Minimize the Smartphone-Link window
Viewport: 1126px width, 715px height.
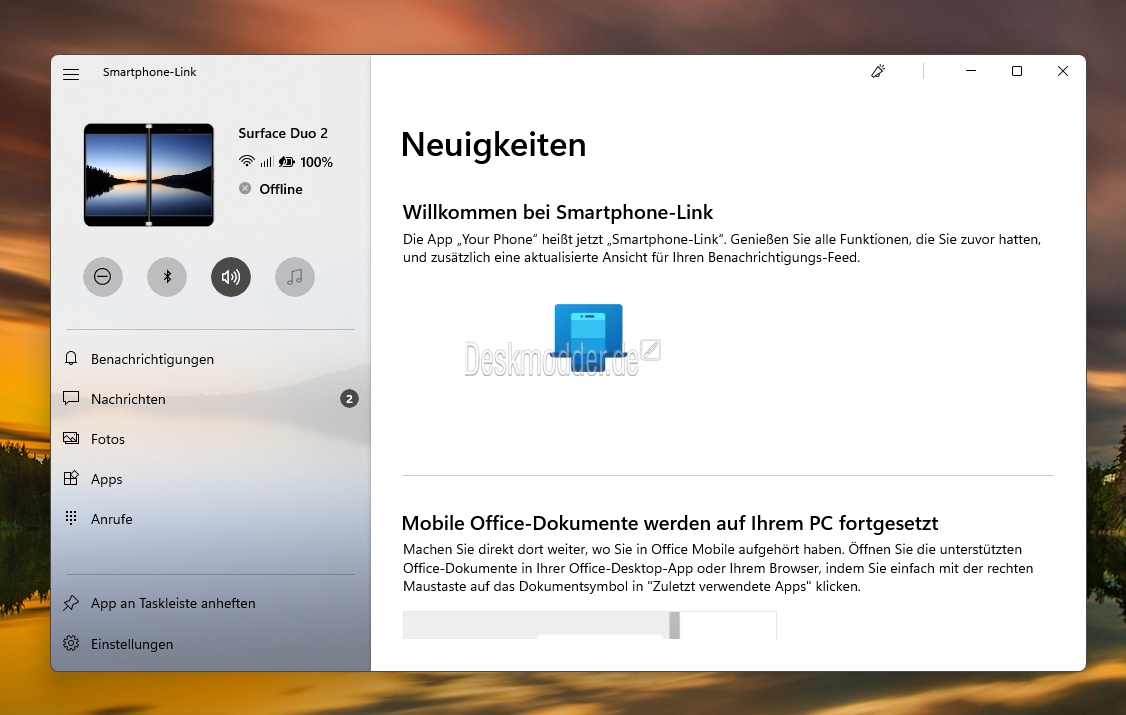click(x=971, y=71)
